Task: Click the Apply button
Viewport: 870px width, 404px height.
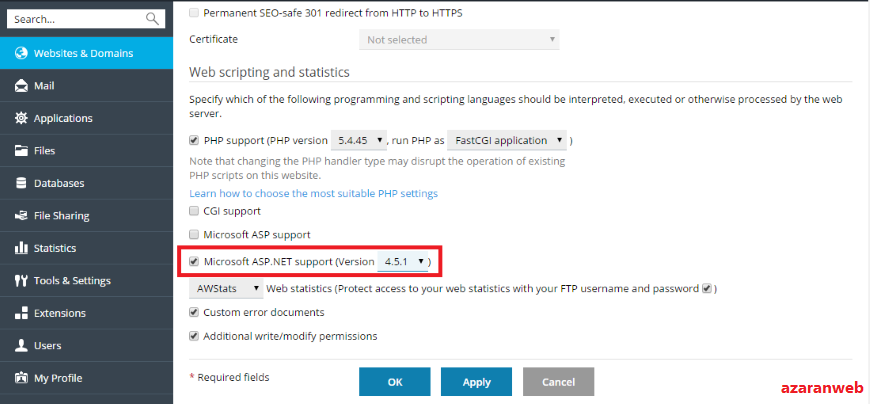Action: point(477,382)
